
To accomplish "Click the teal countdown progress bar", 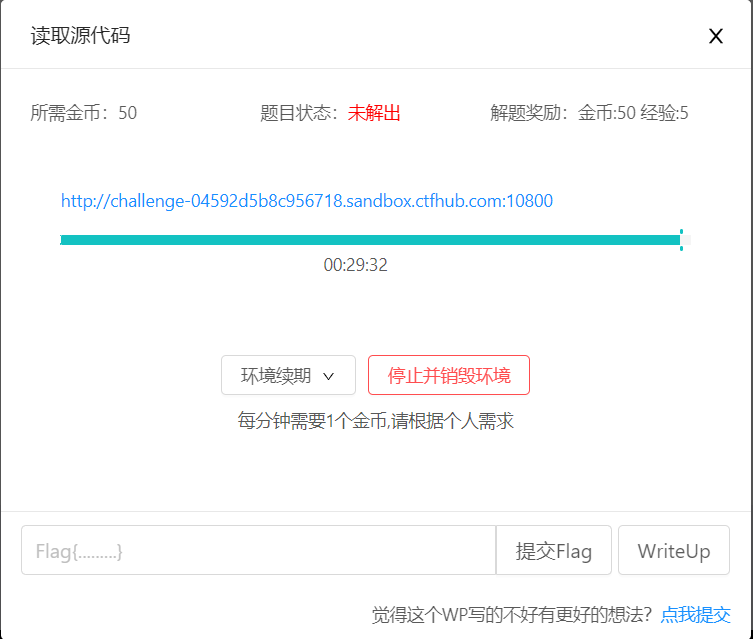I will coord(370,240).
